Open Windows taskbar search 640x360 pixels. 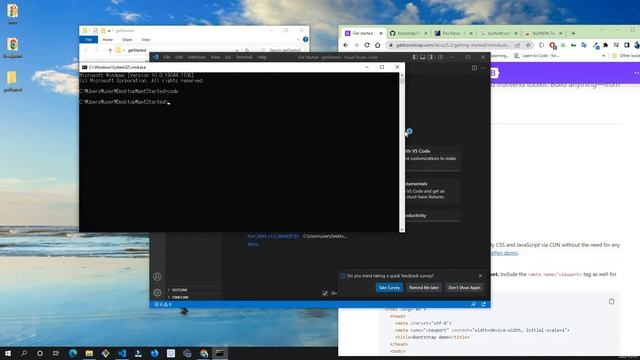(x=24, y=353)
